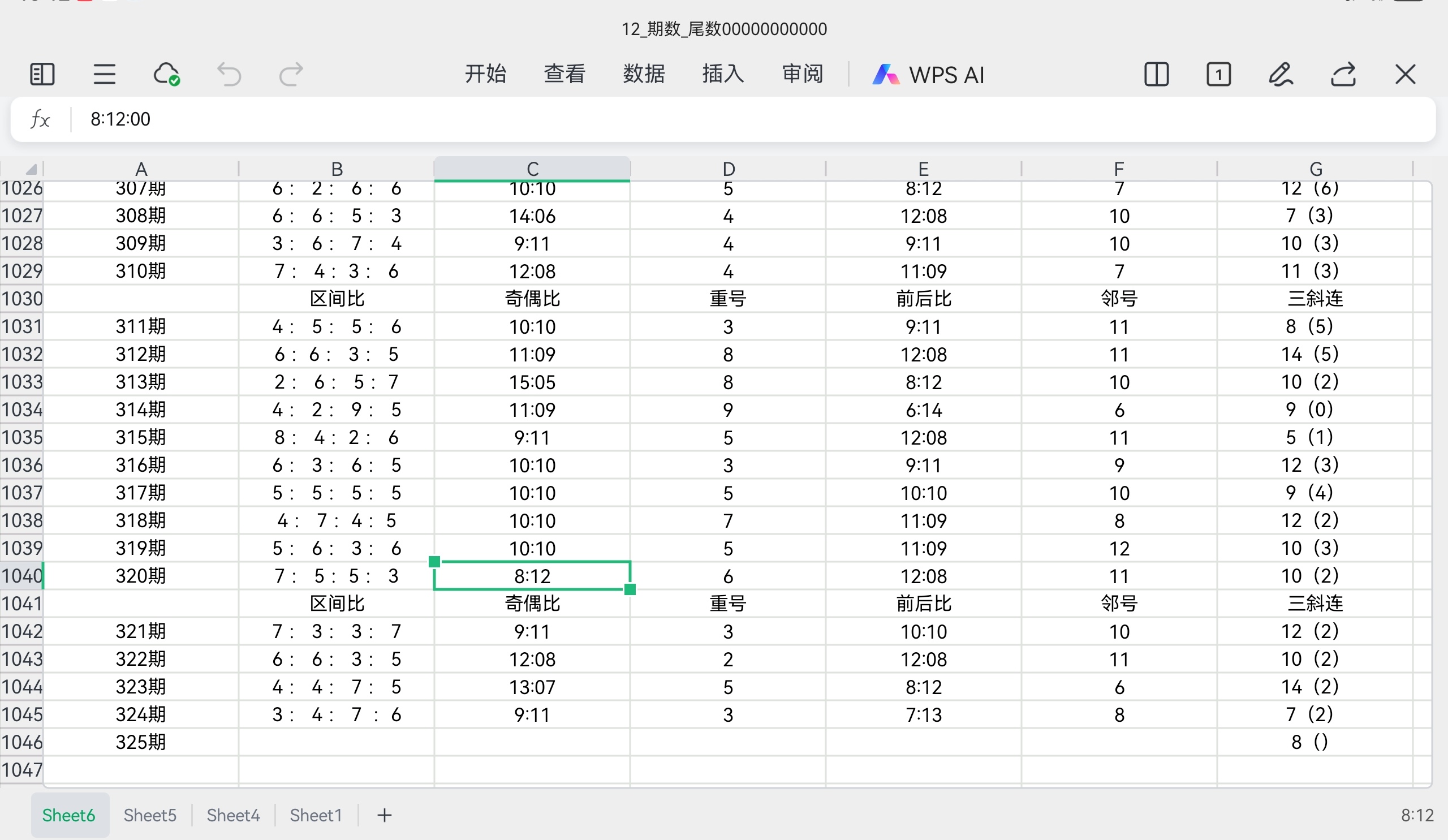Open the WPS AI assistant

click(928, 75)
